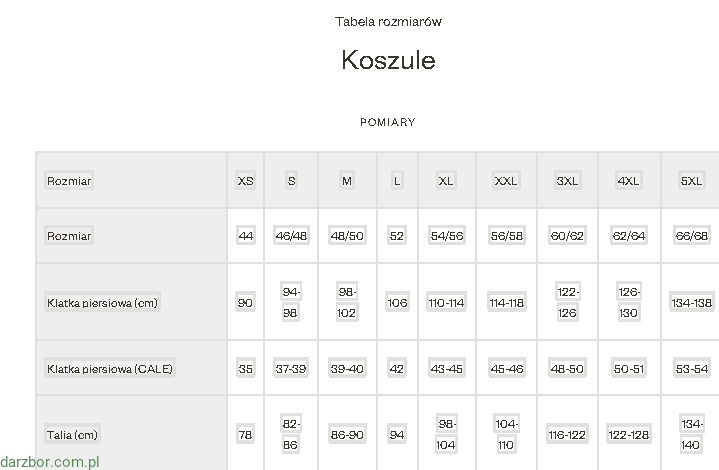This screenshot has height=470, width=719.
Task: Click the 122-126 chest measurement cell
Action: [x=567, y=302]
